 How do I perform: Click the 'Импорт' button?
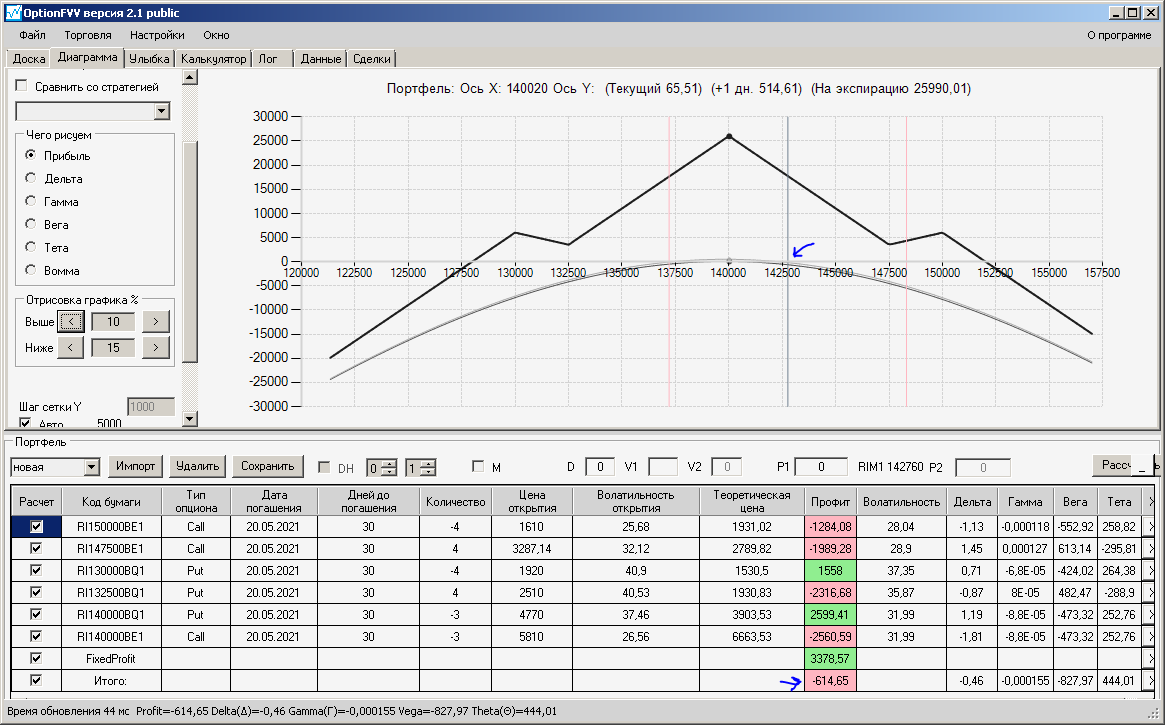click(135, 466)
